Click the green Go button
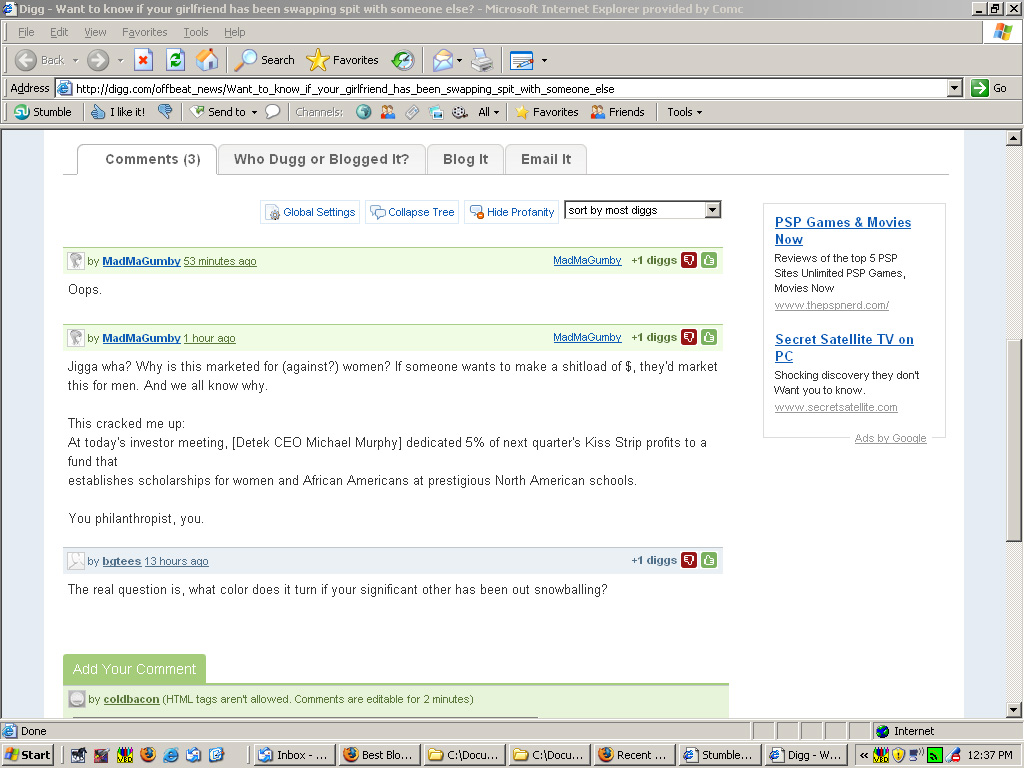Image resolution: width=1024 pixels, height=768 pixels. click(x=989, y=88)
